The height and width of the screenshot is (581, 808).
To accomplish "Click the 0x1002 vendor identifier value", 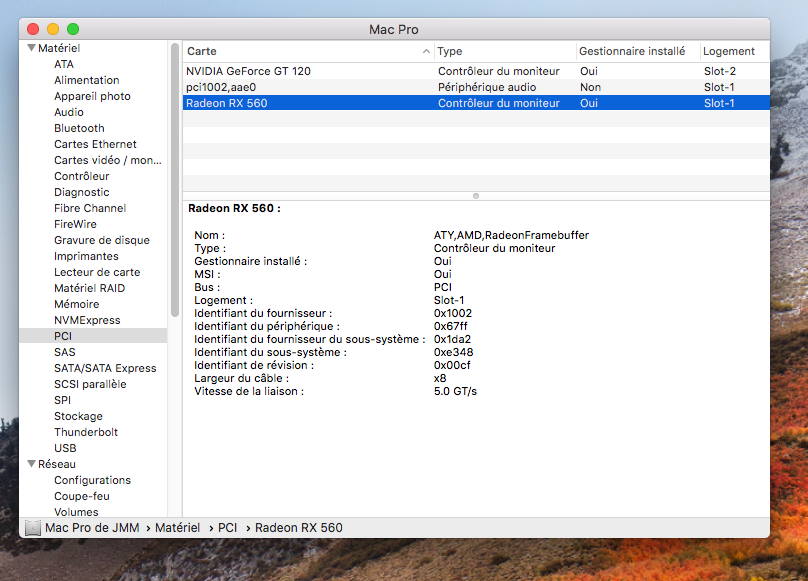I will click(x=452, y=313).
